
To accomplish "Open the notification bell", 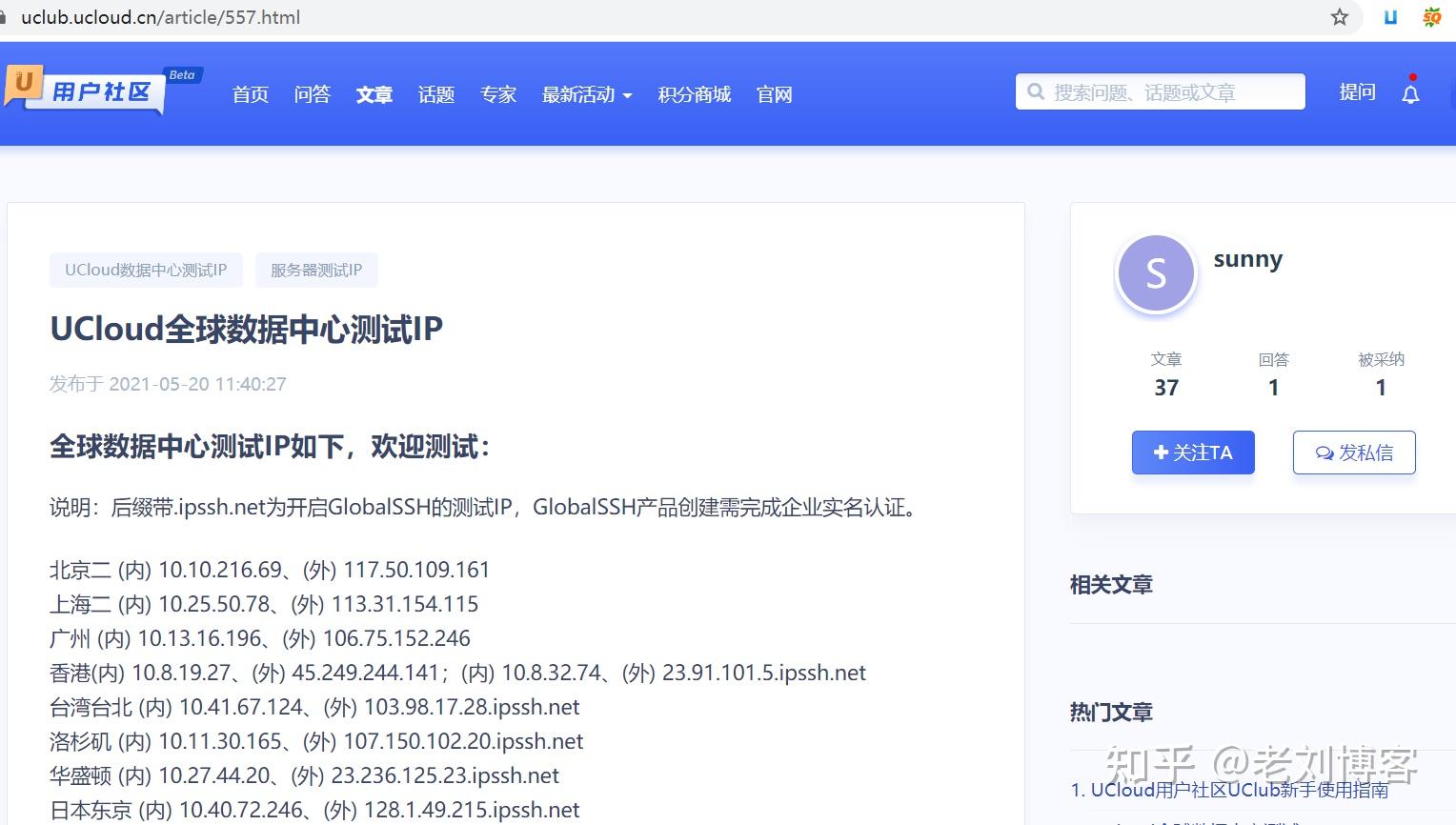I will coord(1410,92).
